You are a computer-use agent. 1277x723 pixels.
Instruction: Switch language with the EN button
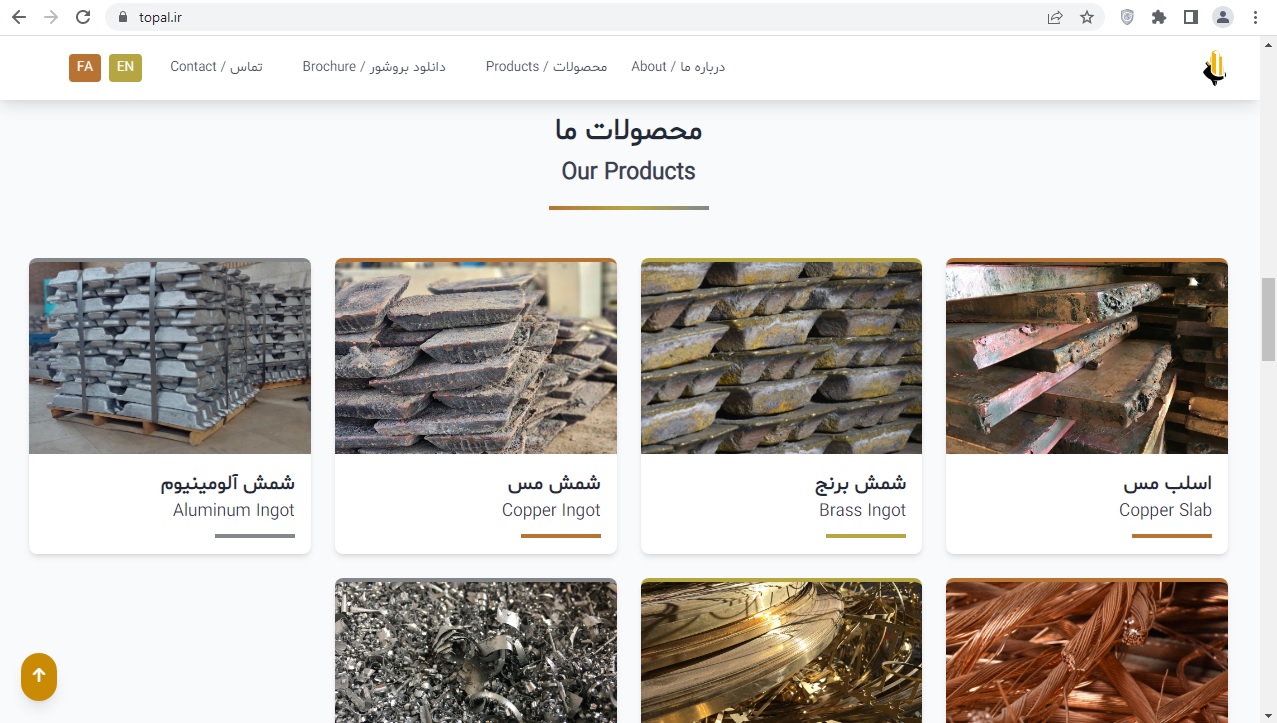125,67
